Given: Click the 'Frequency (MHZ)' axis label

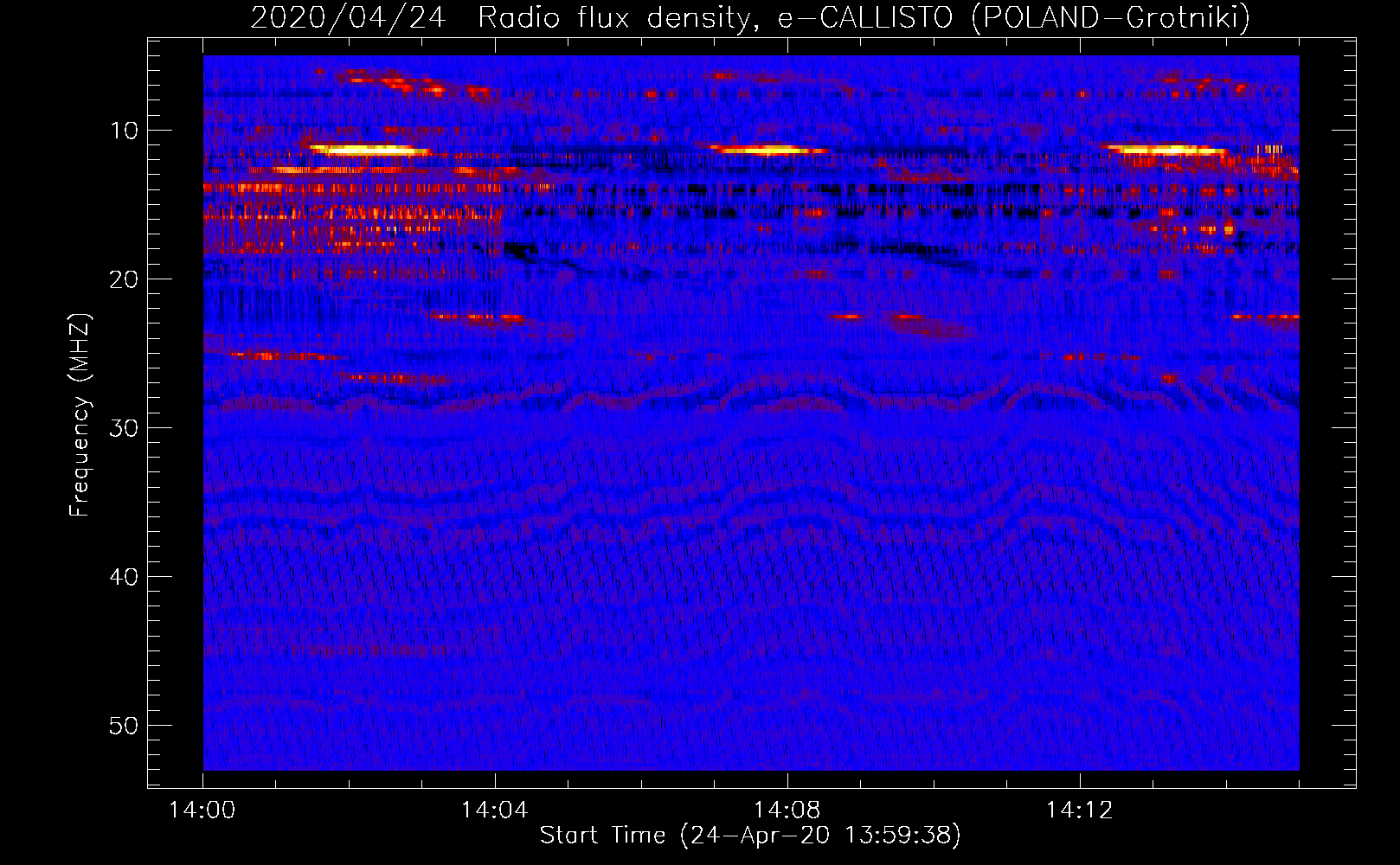Looking at the screenshot, I should pyautogui.click(x=80, y=415).
